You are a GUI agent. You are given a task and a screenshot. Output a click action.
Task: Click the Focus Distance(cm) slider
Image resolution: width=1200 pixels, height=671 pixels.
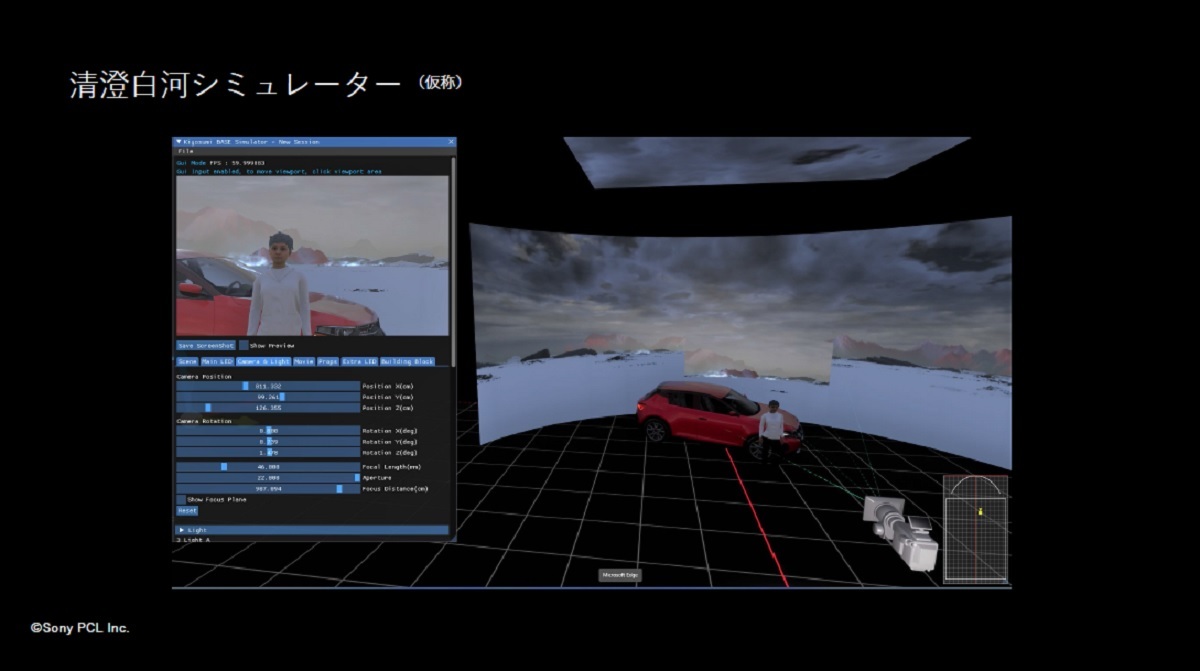[x=267, y=489]
